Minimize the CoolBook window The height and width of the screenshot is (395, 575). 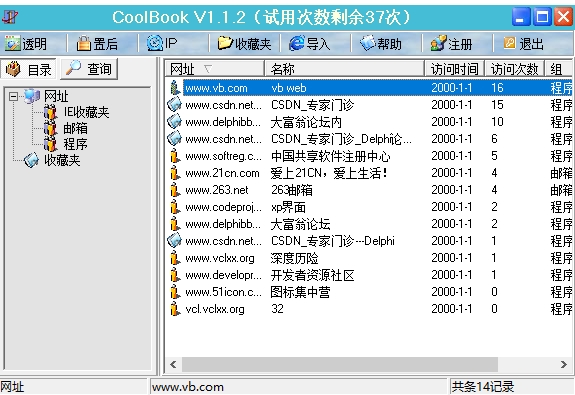[521, 17]
